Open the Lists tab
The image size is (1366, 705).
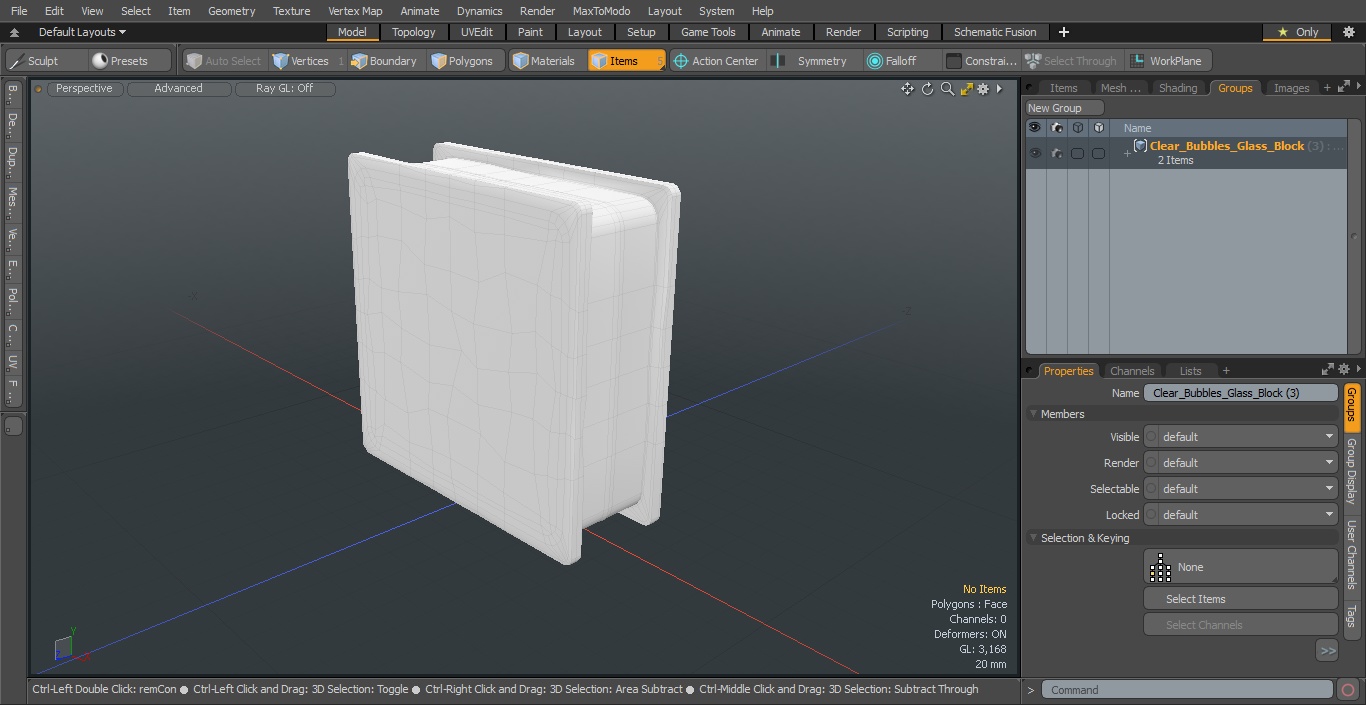click(x=1190, y=371)
